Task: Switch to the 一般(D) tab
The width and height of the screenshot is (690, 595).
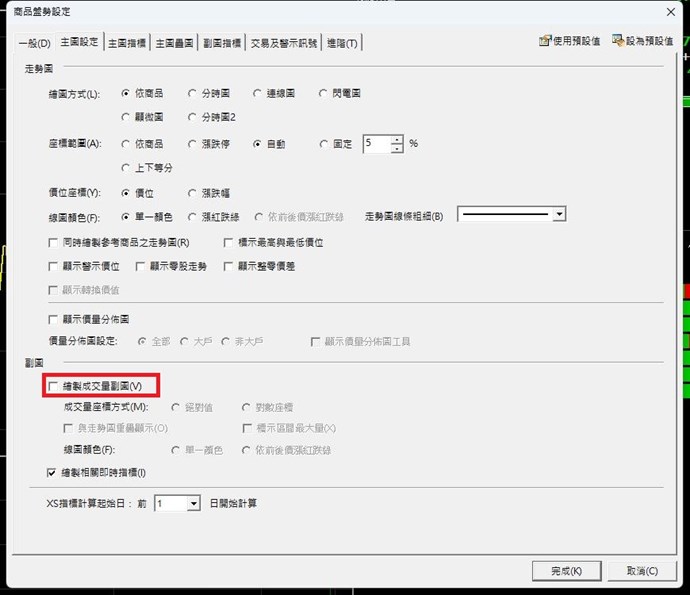Action: pos(35,43)
